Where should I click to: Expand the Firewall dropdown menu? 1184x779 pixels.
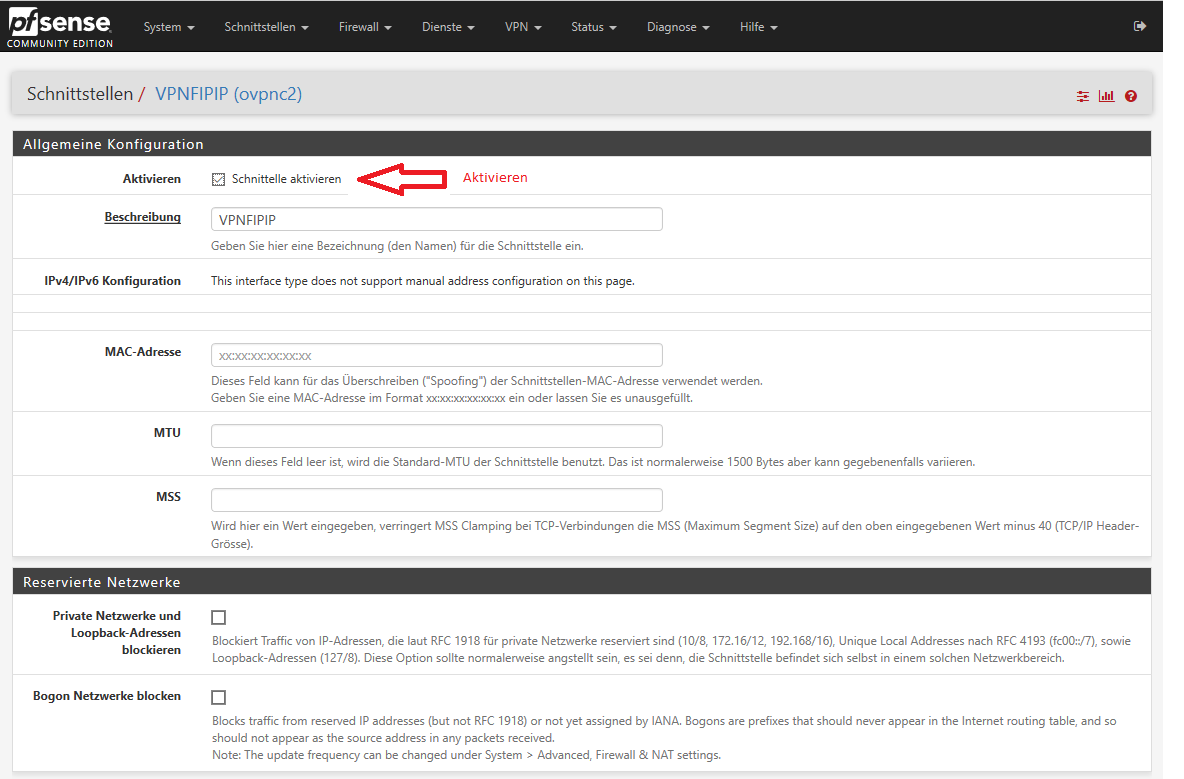364,27
